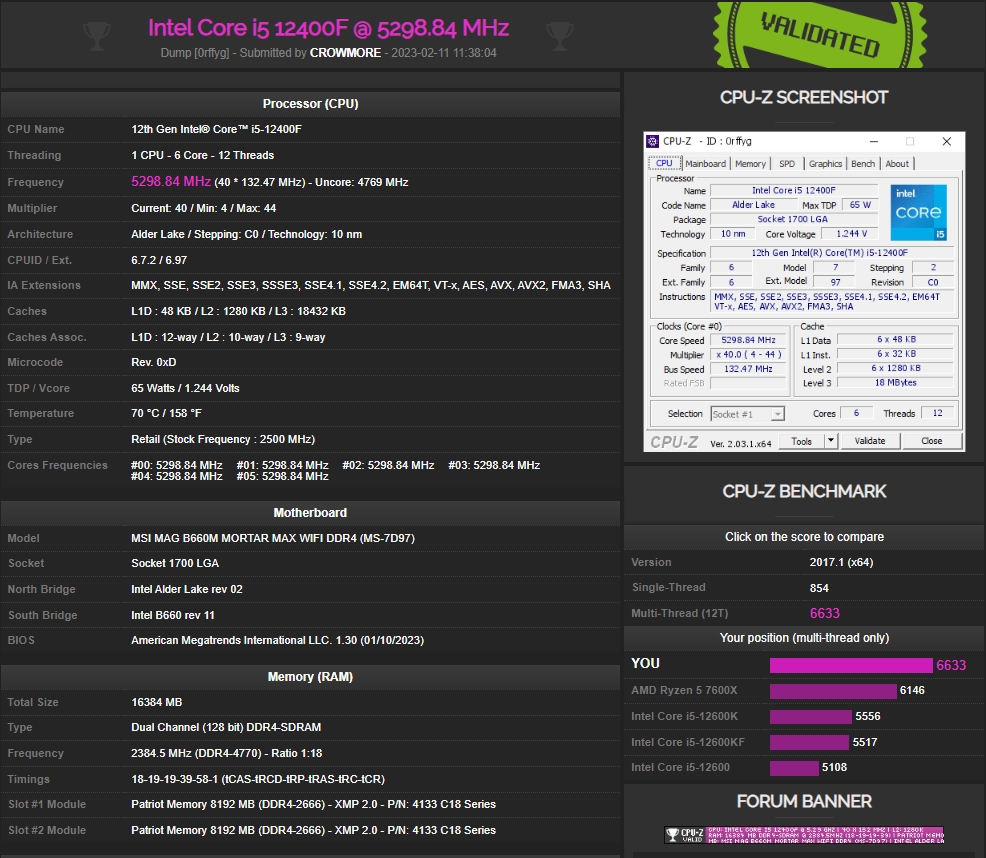
Task: Open the Socket #1 selection dropdown
Action: coord(748,414)
